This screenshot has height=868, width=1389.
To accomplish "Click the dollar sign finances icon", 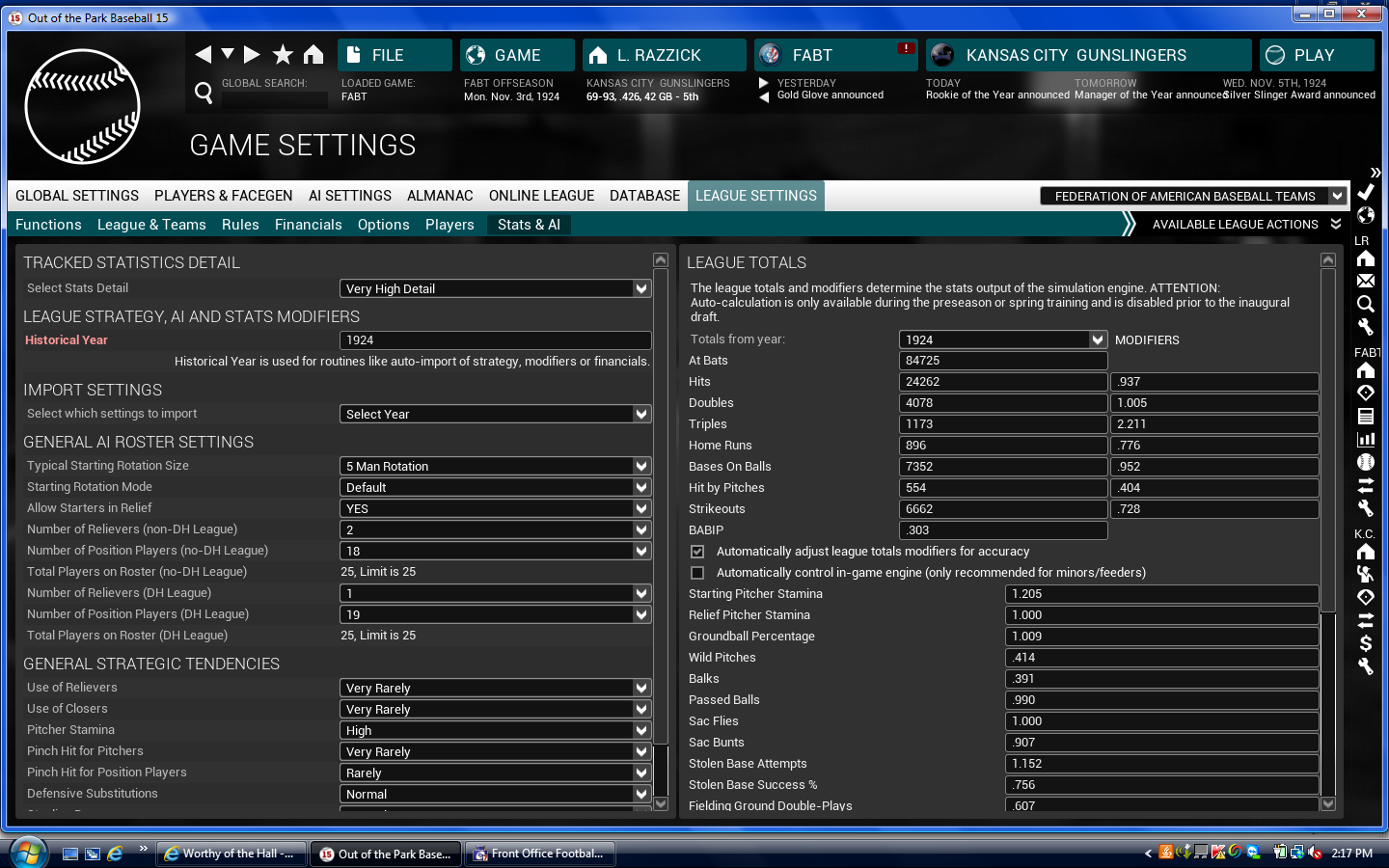I will [1366, 643].
